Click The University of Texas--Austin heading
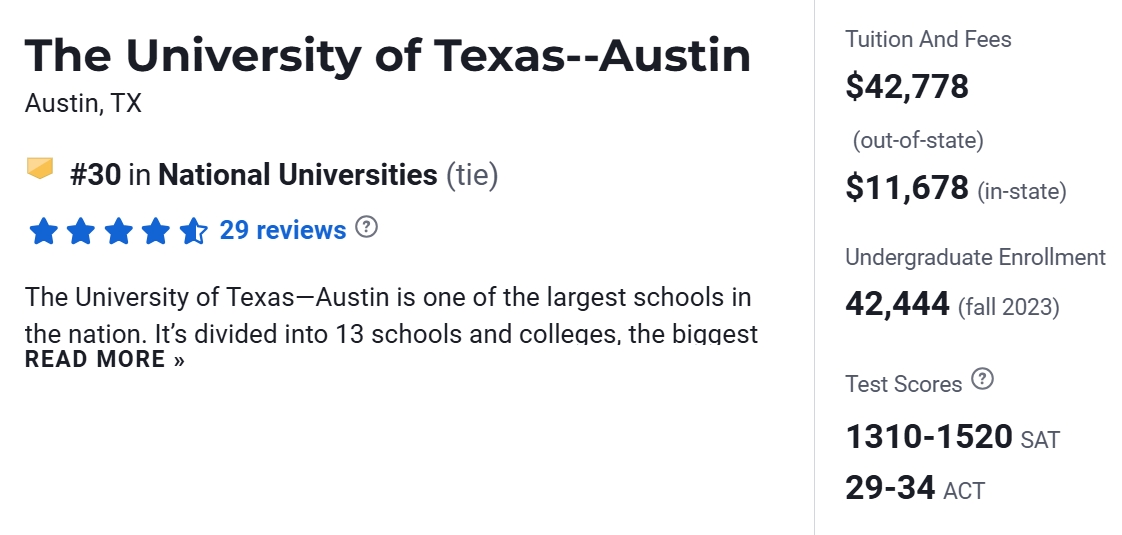The height and width of the screenshot is (535, 1122). pos(387,56)
